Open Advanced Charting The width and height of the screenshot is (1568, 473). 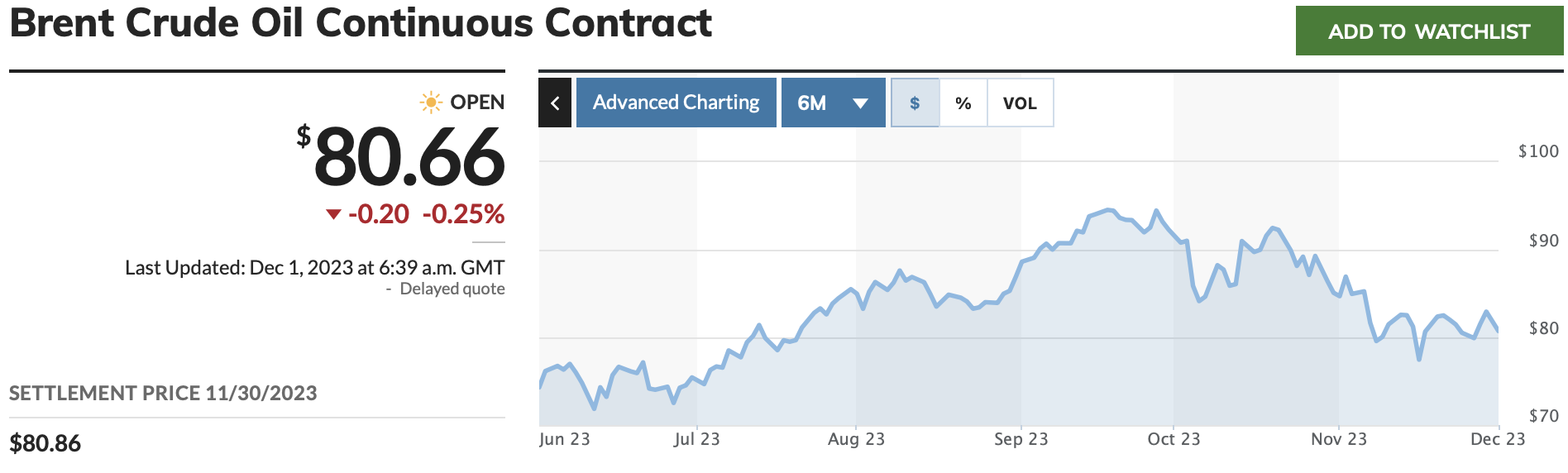click(x=676, y=103)
